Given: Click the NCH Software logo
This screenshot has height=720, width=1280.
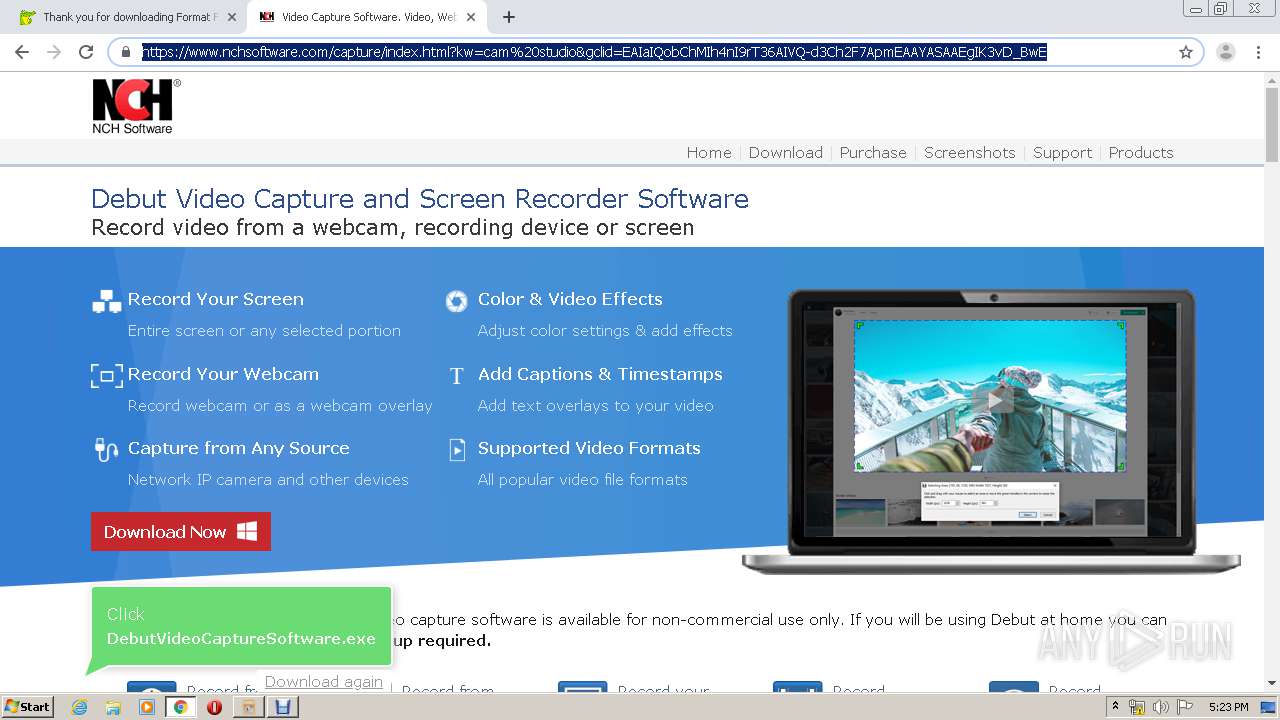Looking at the screenshot, I should tap(136, 106).
